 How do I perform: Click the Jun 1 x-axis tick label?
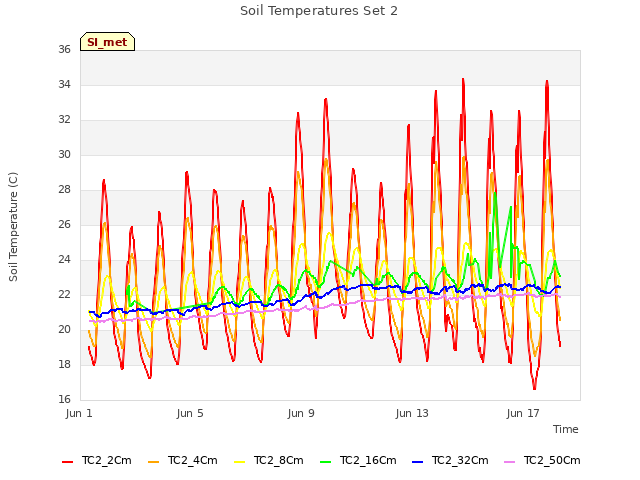(x=79, y=413)
